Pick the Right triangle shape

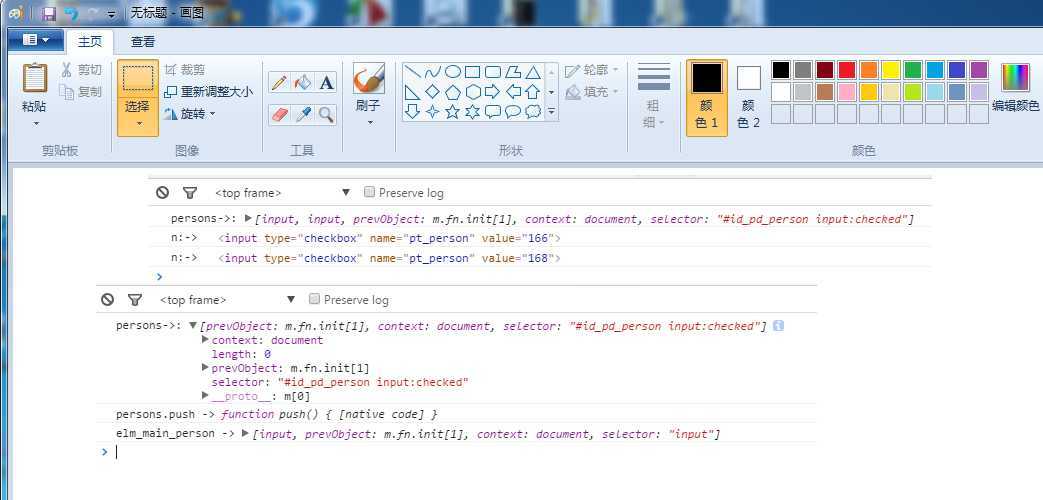(x=412, y=92)
